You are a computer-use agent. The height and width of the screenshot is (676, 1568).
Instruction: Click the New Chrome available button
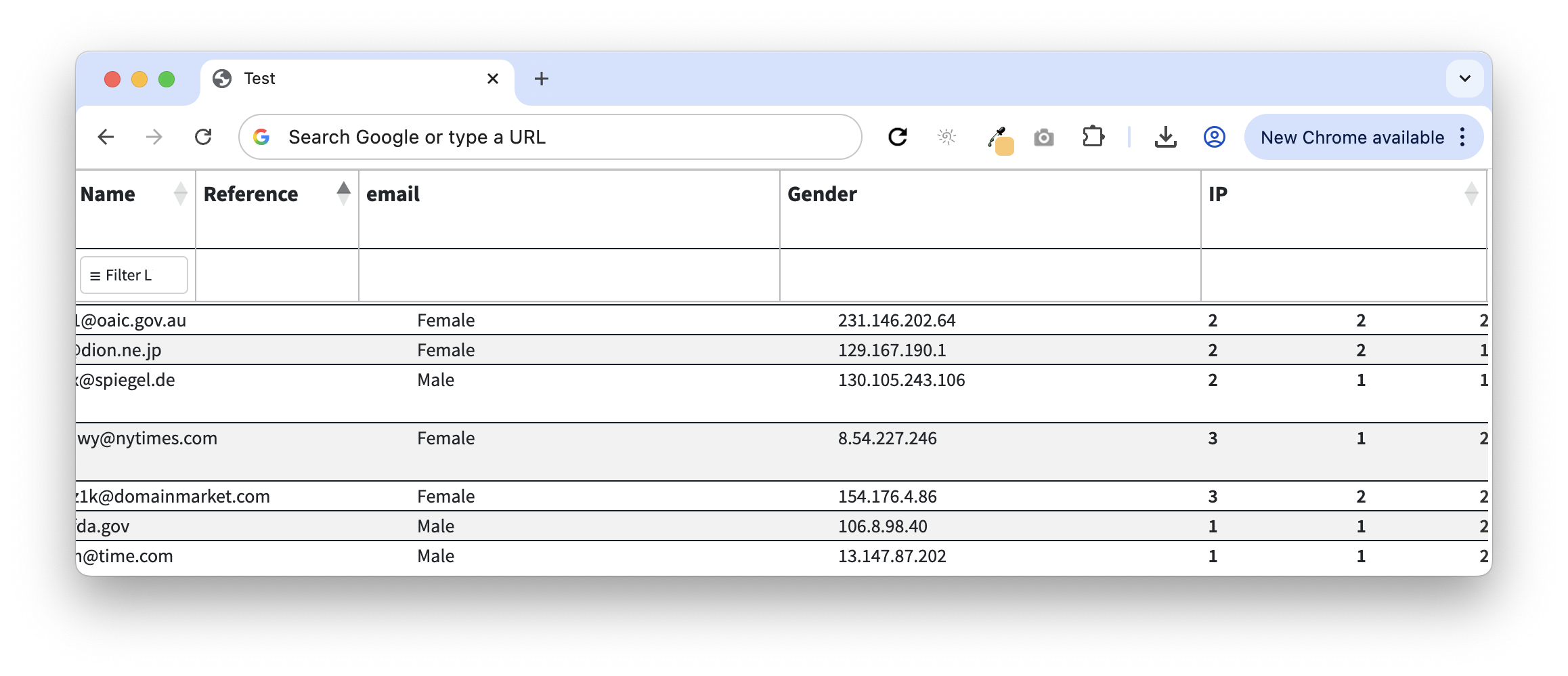click(1351, 138)
